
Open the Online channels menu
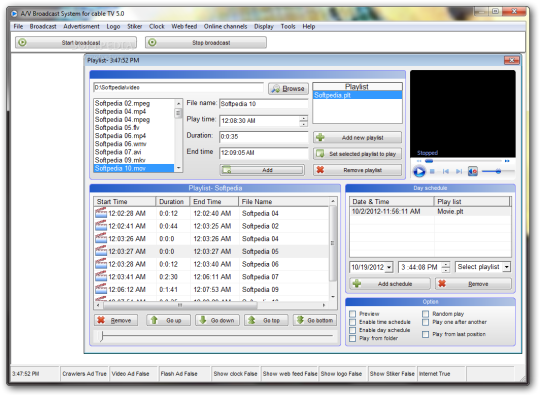[225, 27]
